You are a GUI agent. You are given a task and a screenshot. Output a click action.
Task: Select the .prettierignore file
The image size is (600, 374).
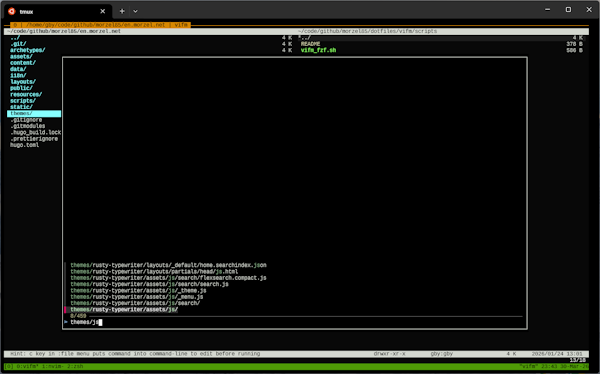coord(34,139)
